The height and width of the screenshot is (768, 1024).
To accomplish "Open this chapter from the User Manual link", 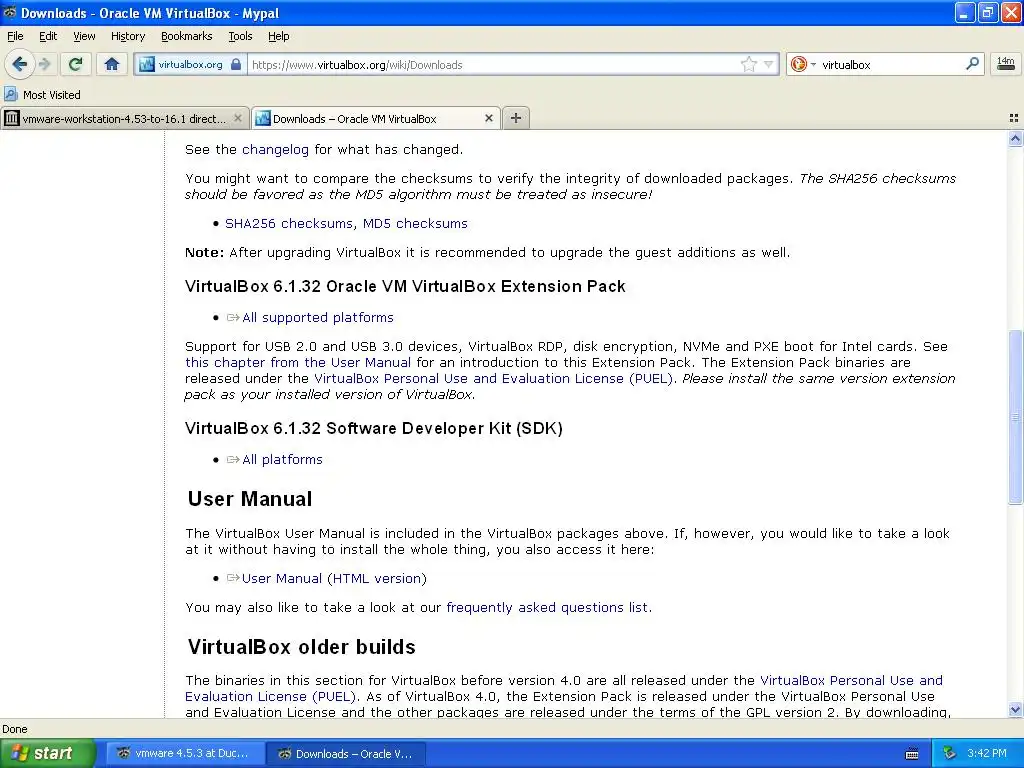I will [x=298, y=362].
